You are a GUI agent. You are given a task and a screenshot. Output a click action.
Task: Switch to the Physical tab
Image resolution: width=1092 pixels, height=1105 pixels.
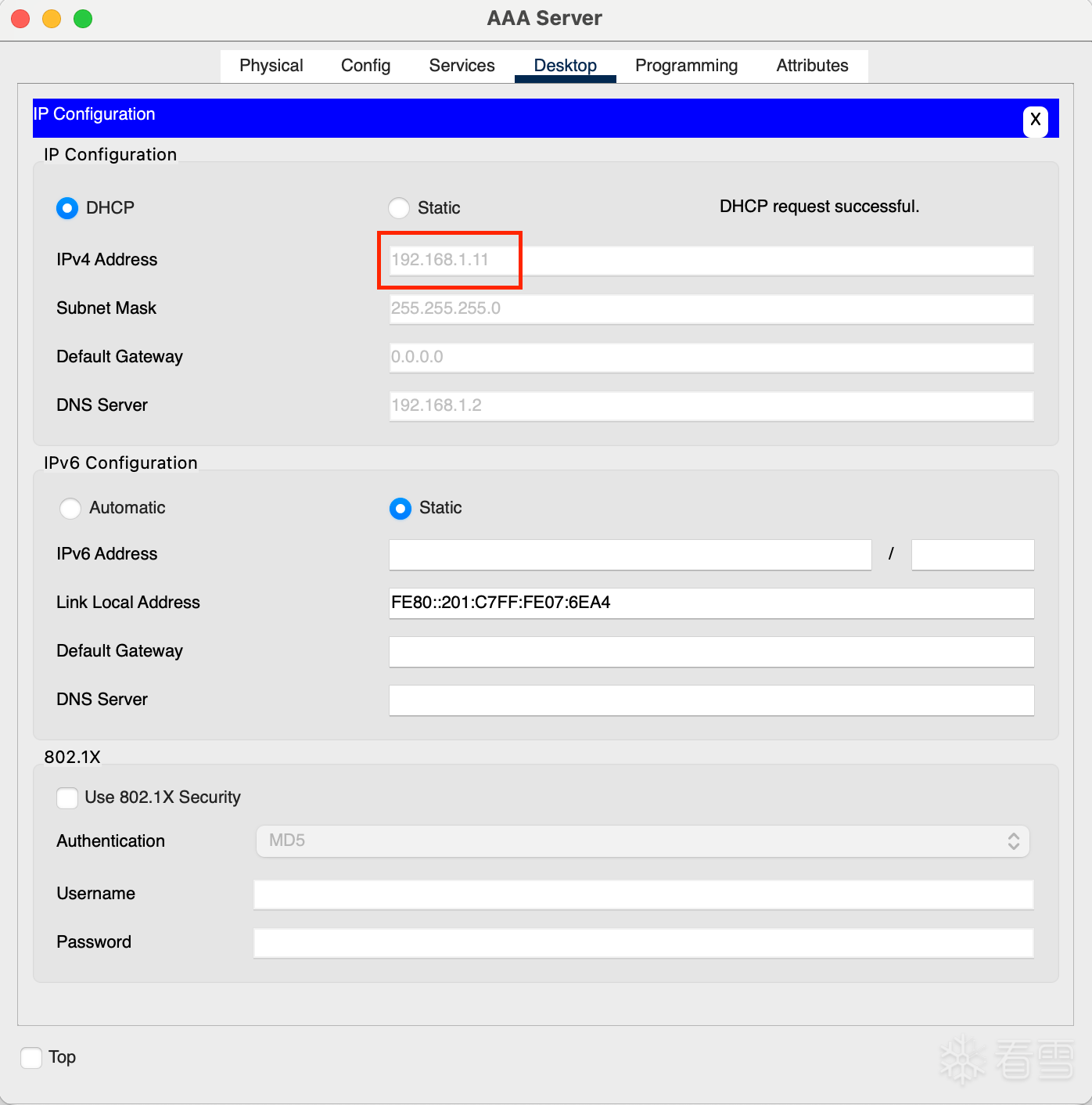[x=271, y=66]
